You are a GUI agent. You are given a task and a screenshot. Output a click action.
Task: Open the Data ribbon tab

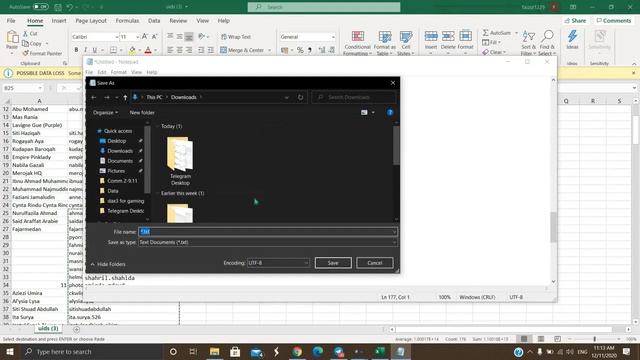[154, 20]
